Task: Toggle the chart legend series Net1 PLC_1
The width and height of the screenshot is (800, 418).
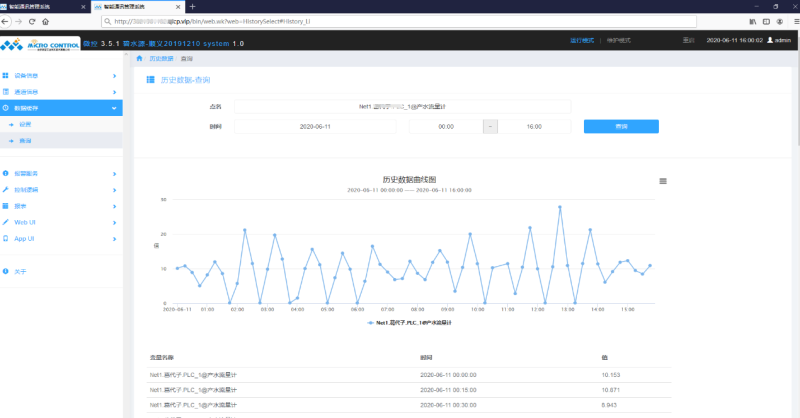Action: pos(409,323)
